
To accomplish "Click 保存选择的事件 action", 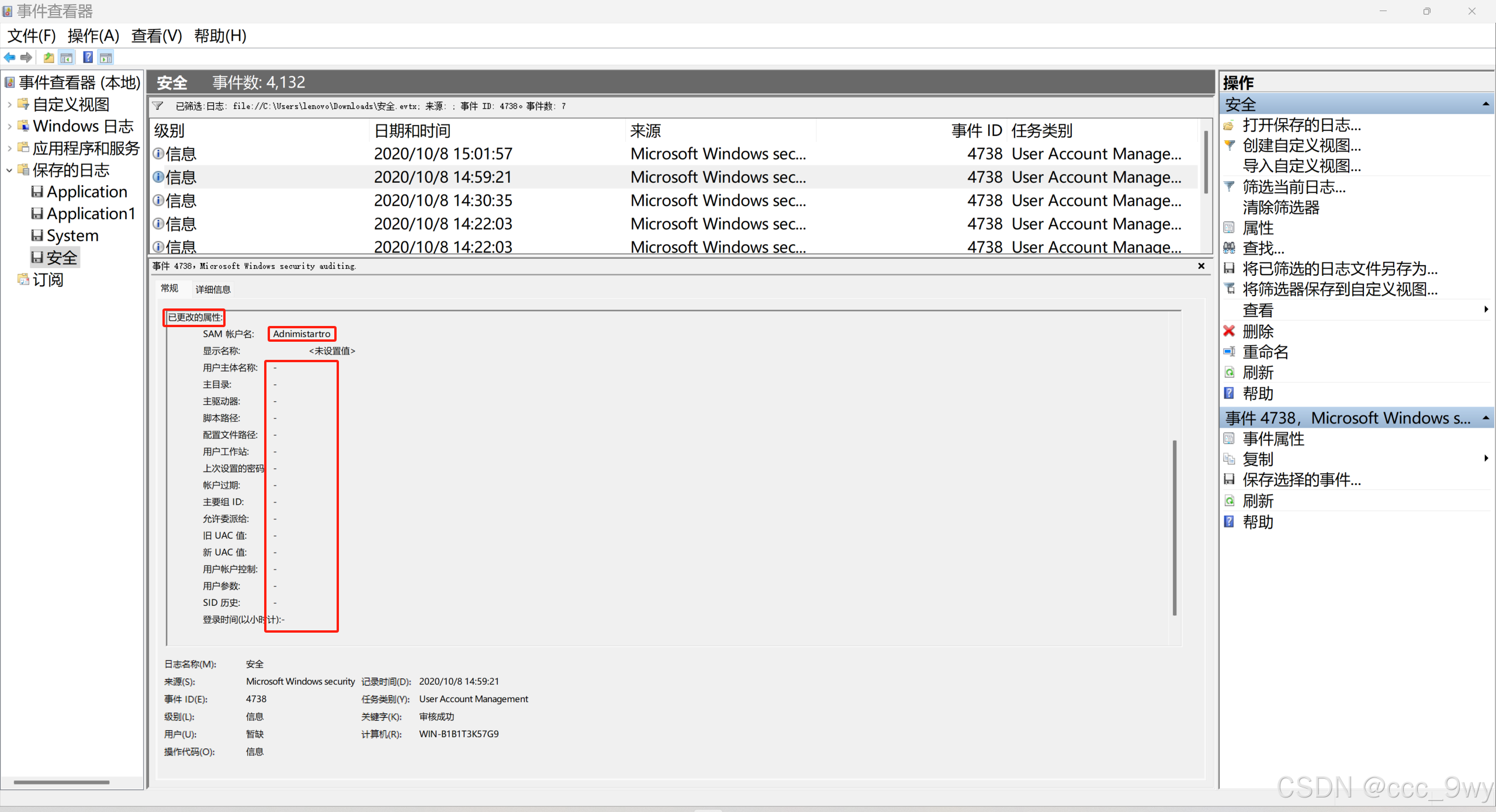I will pyautogui.click(x=1301, y=480).
